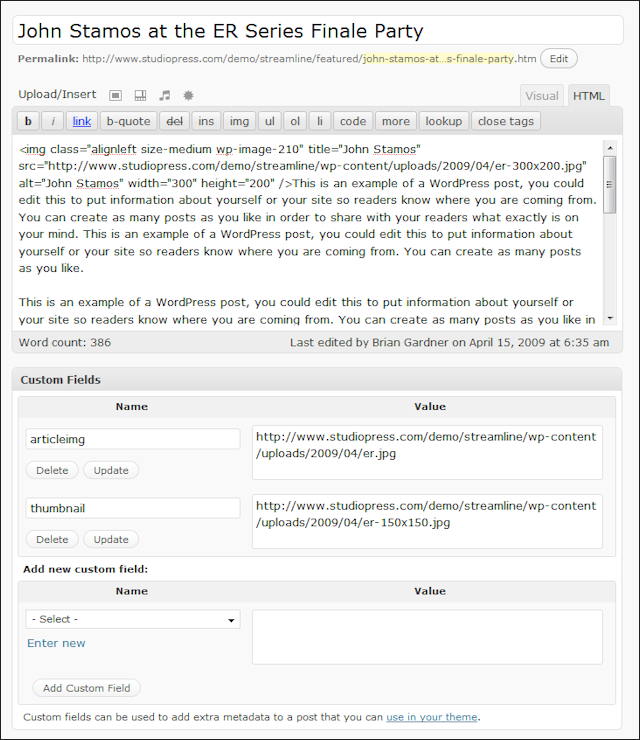
Task: Click the lookup button
Action: 444,121
